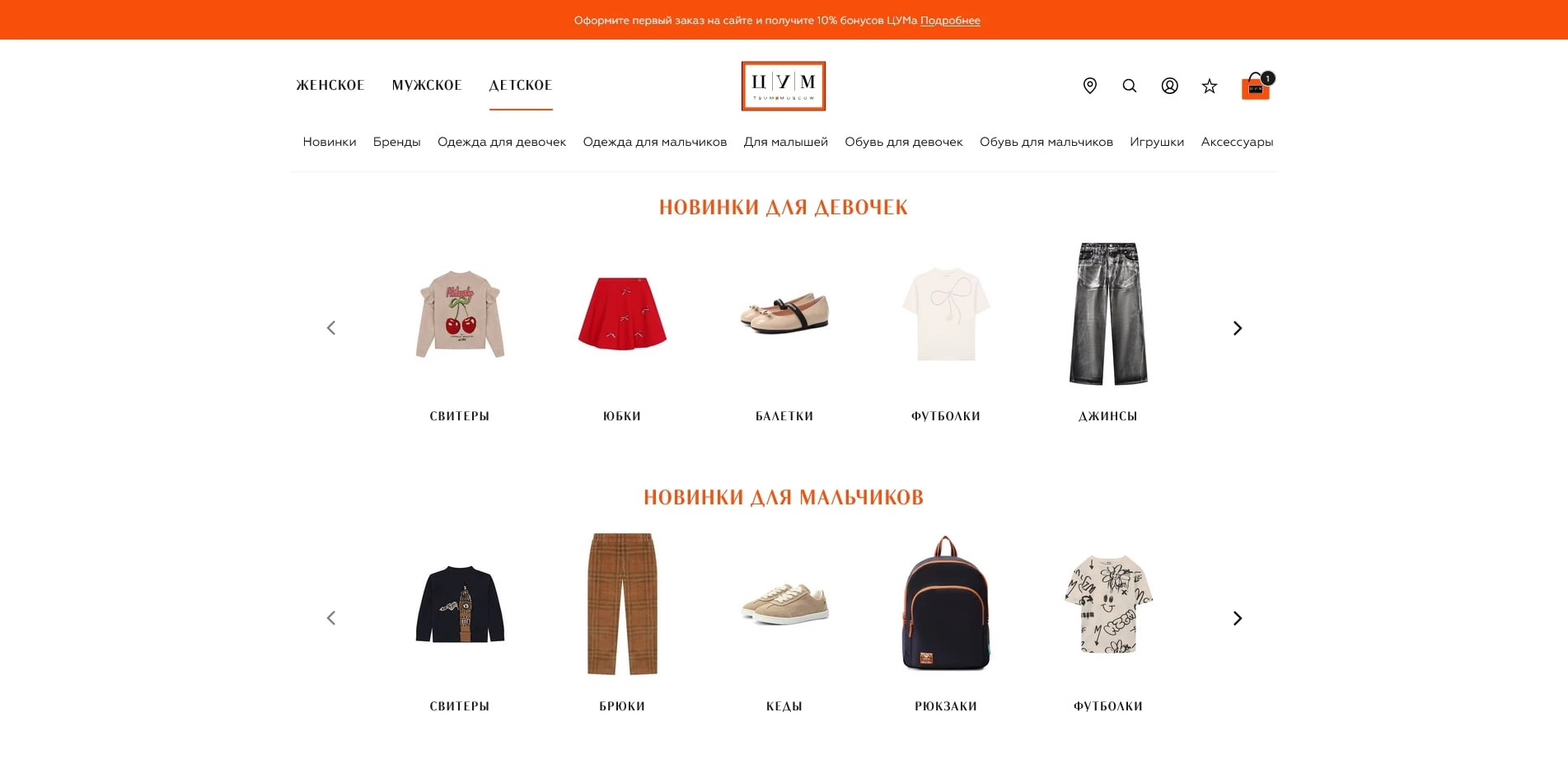Switch to the ЖЕНСКОЕ section tab

(330, 85)
